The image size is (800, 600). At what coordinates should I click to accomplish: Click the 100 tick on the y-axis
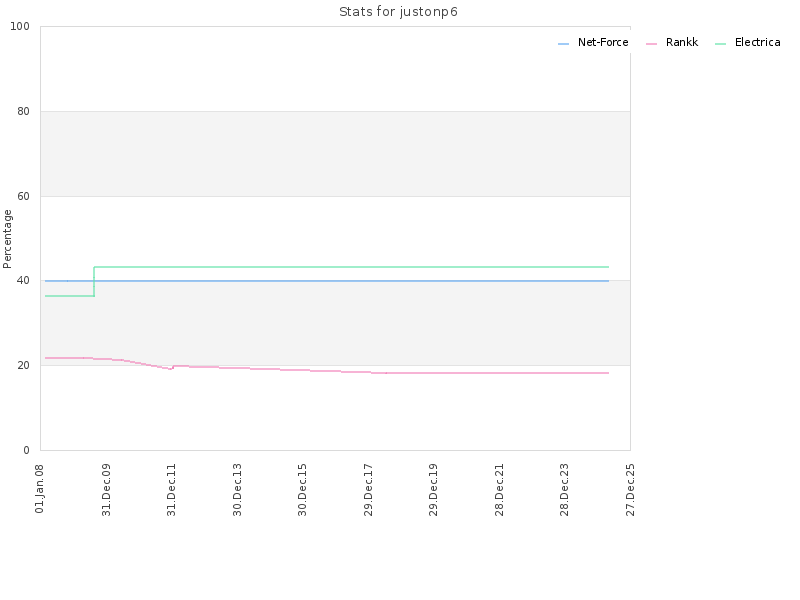pos(20,27)
